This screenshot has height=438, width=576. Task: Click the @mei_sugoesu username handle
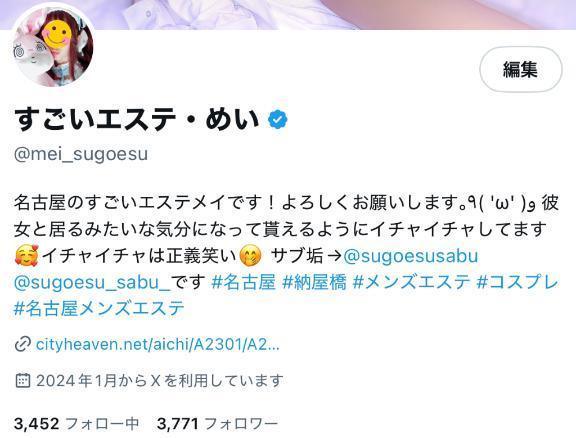click(81, 154)
